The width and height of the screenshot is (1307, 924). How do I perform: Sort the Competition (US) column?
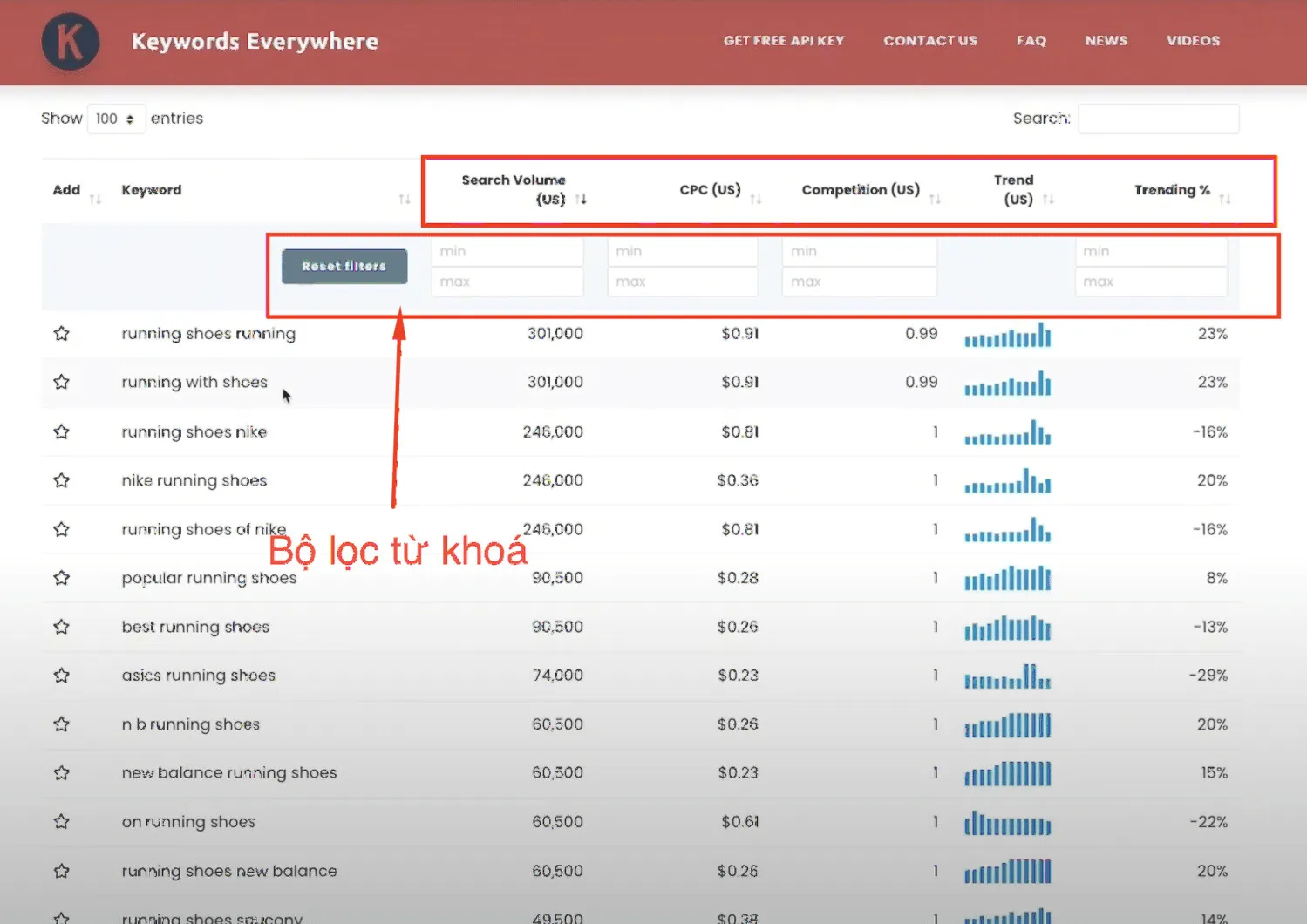tap(936, 198)
